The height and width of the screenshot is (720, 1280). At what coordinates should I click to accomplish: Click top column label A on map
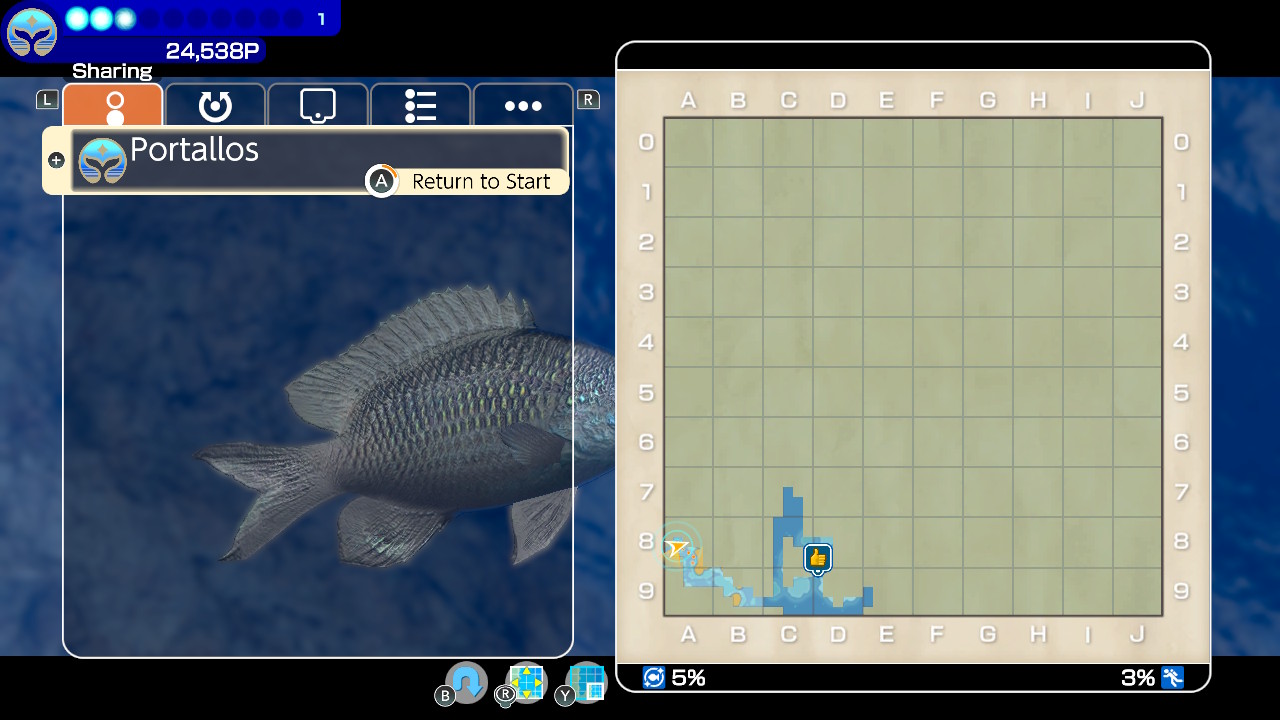688,100
